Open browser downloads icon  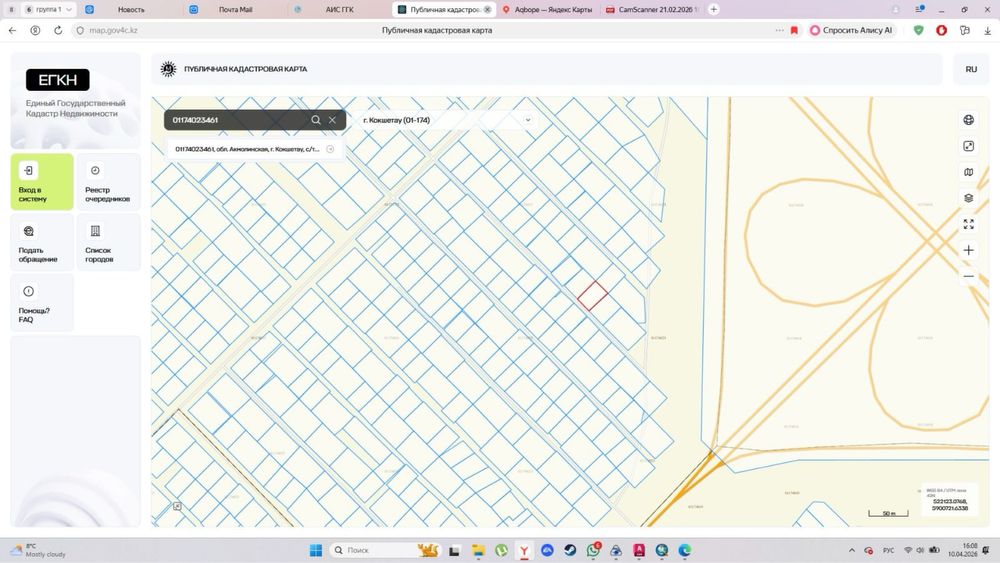[x=987, y=30]
